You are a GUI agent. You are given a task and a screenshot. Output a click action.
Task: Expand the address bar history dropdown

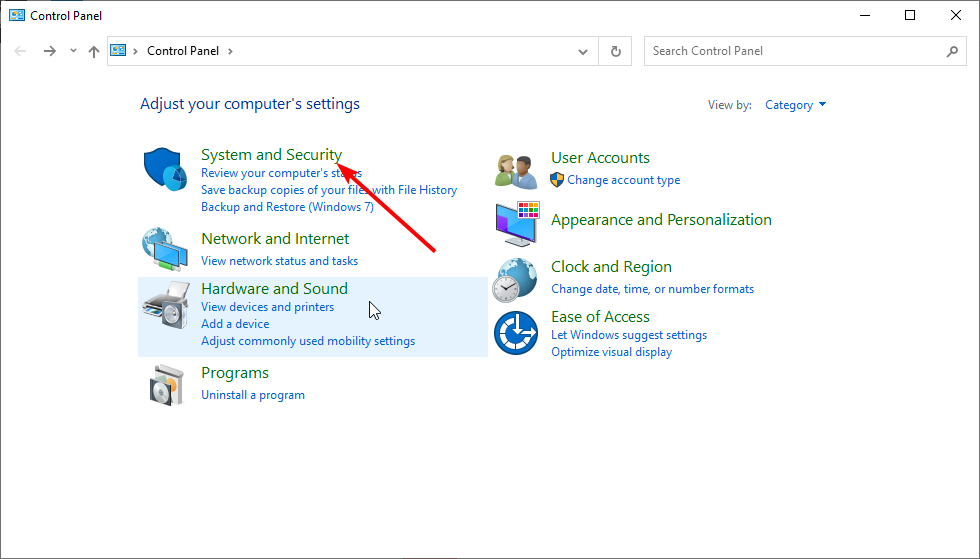[583, 51]
